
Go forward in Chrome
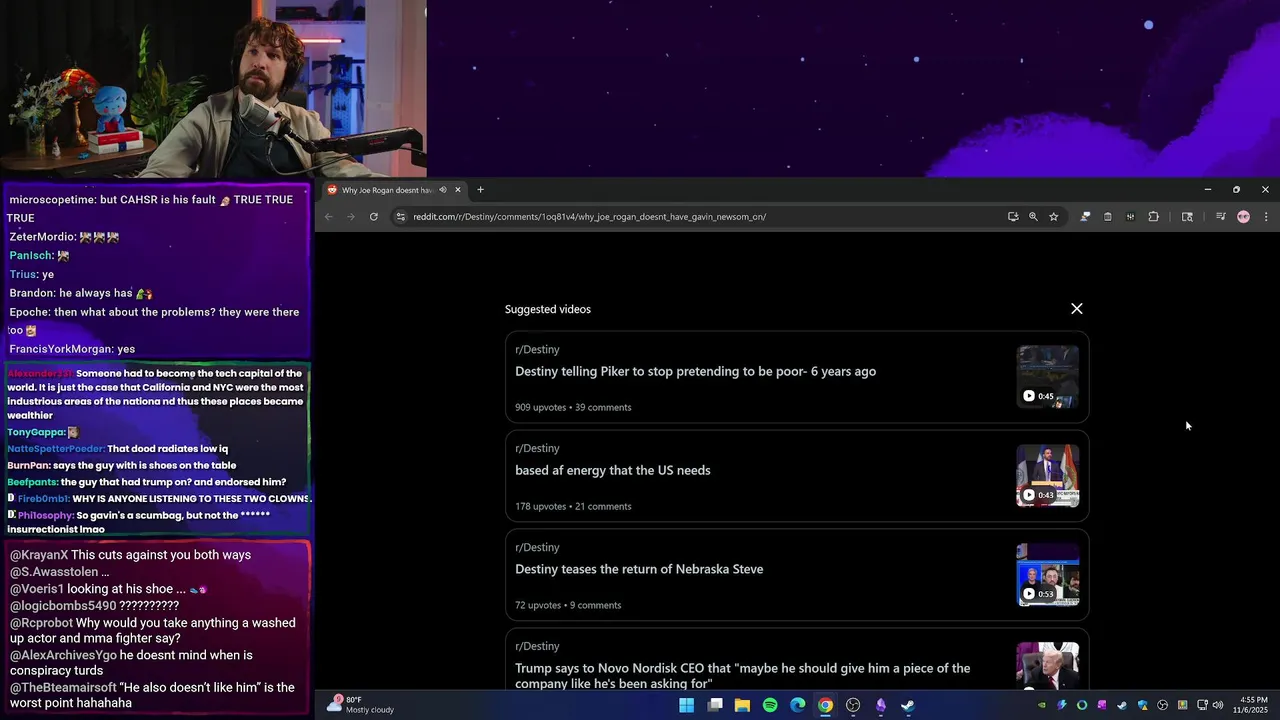tap(351, 216)
